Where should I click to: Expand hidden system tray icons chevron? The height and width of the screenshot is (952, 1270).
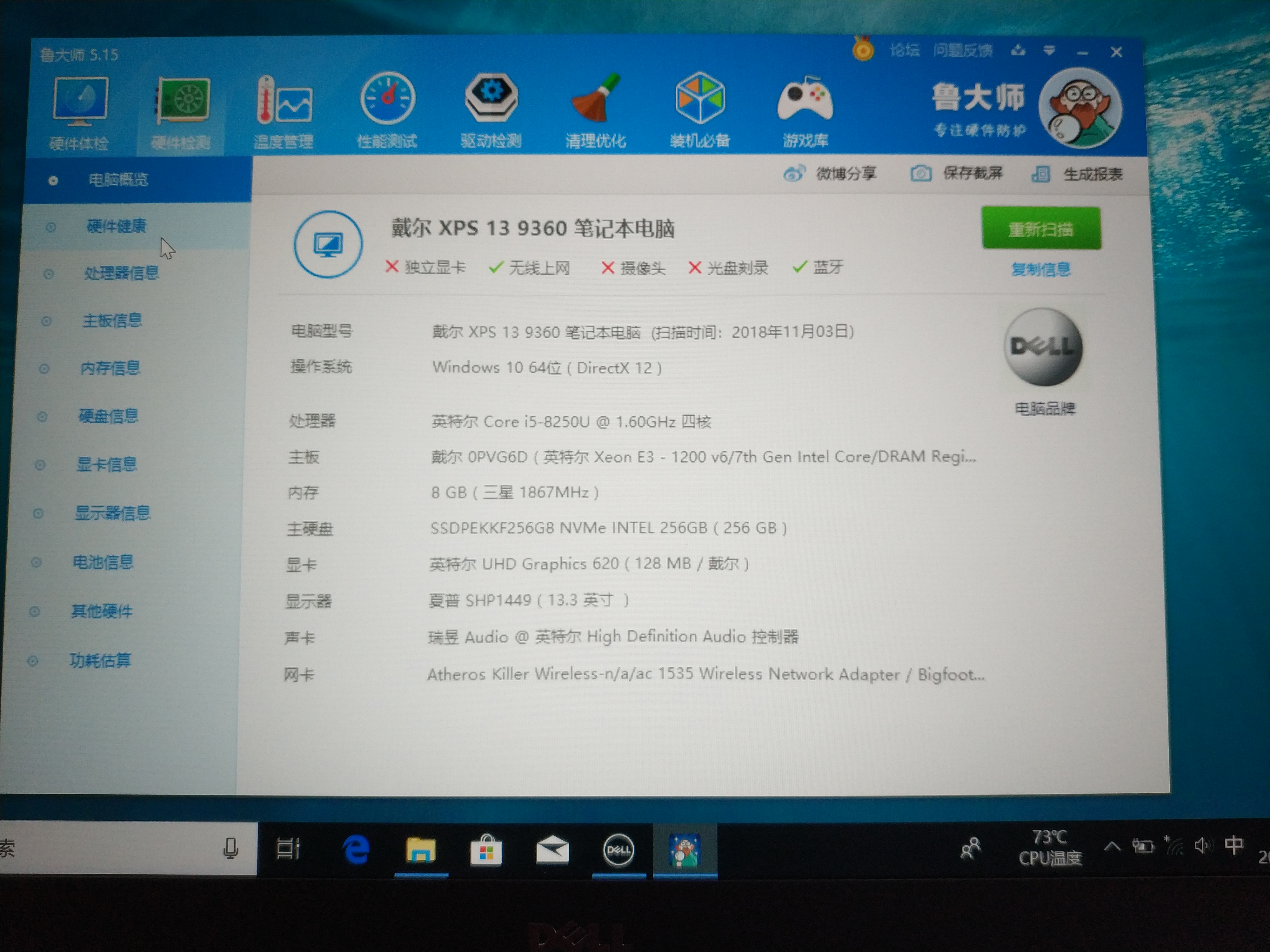[1112, 846]
